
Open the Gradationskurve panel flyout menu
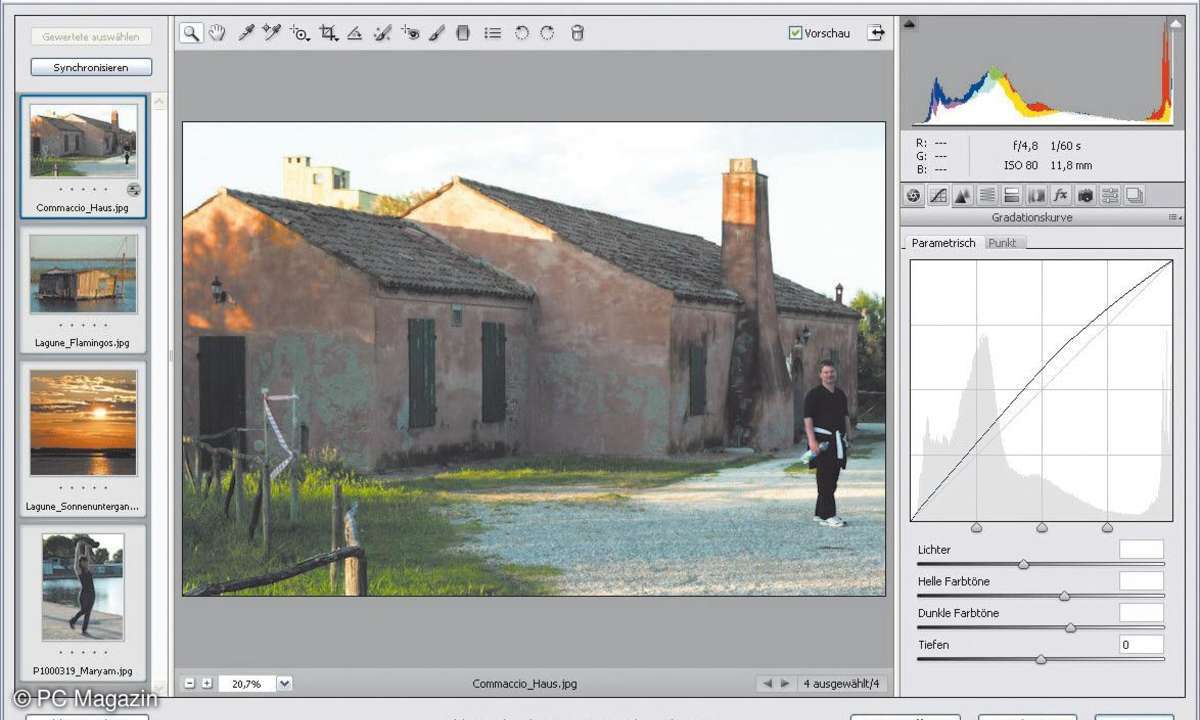coord(1174,217)
